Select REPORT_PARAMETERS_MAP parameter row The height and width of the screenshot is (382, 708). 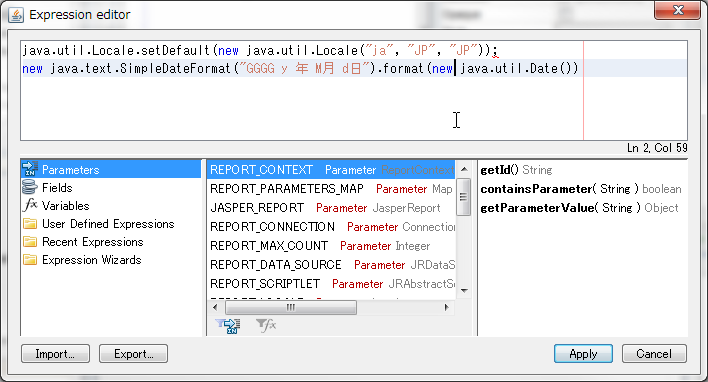331,189
